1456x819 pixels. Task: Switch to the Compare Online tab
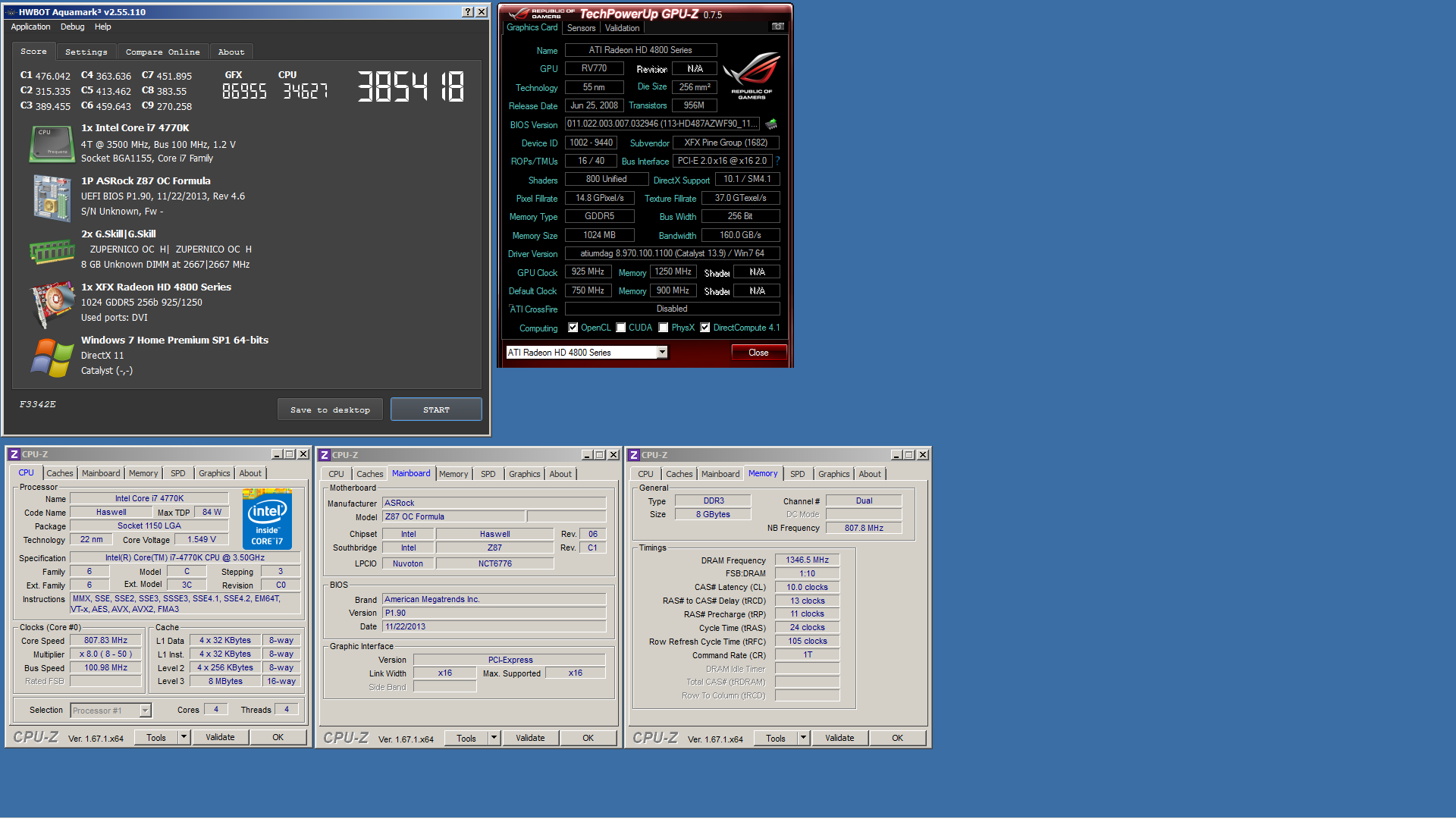(163, 52)
